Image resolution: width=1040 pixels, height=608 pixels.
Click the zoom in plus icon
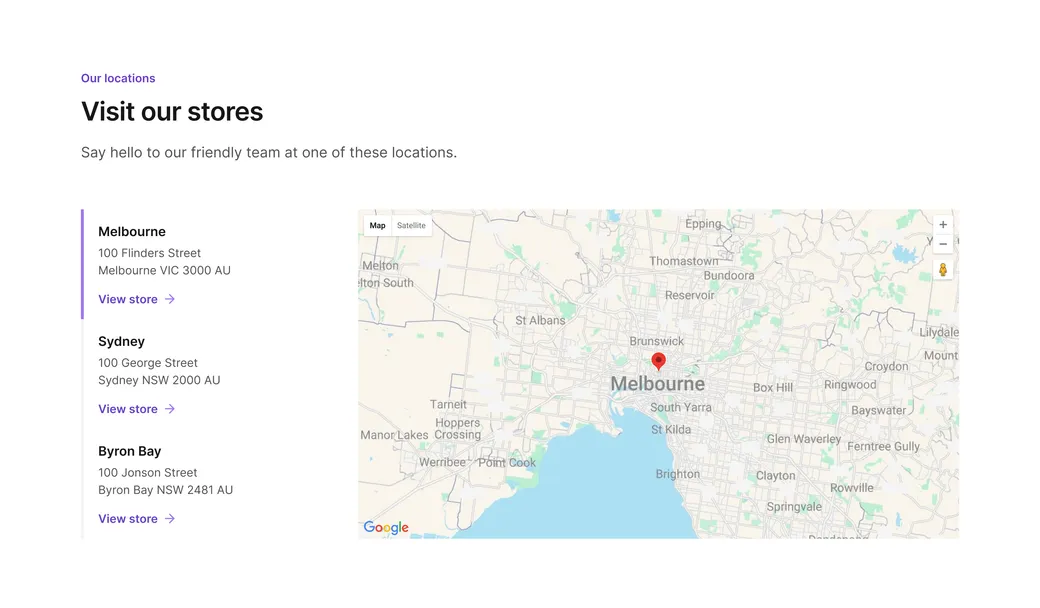pos(942,224)
